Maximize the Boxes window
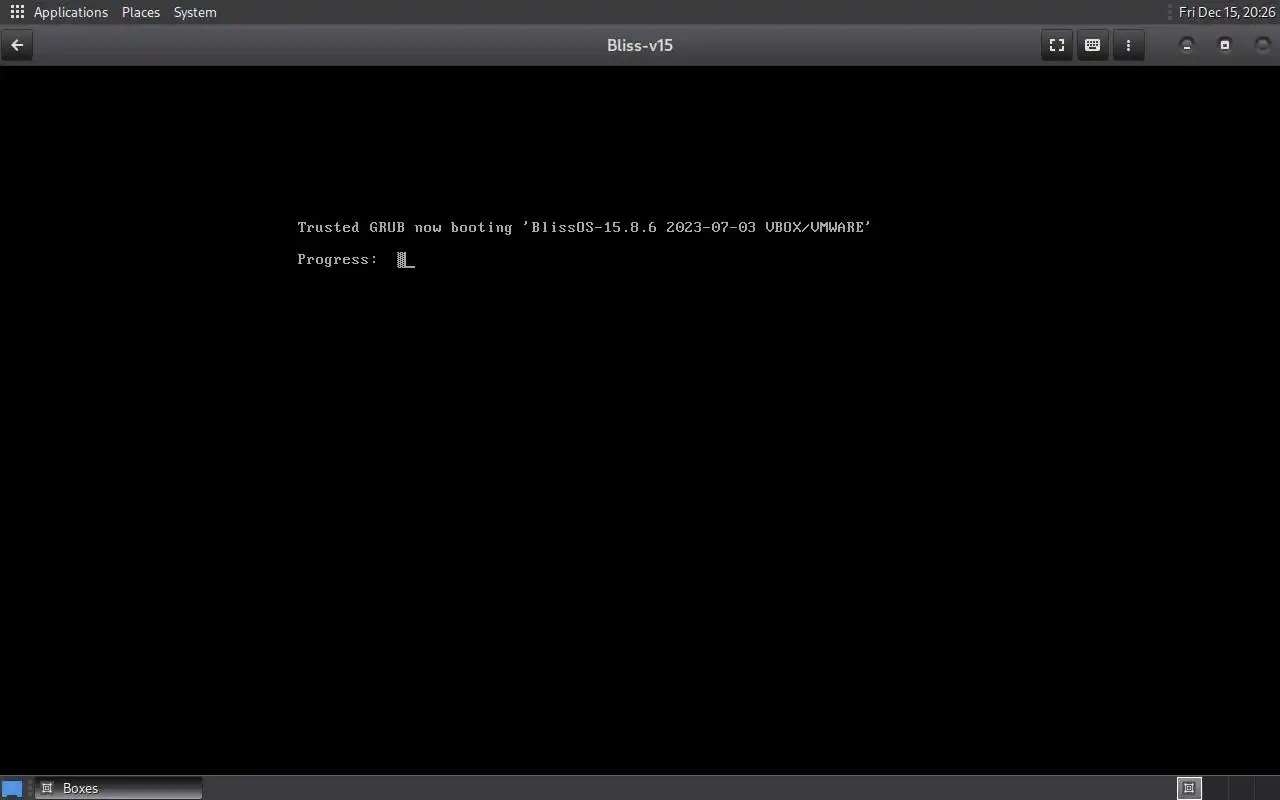This screenshot has height=800, width=1280. tap(1225, 45)
